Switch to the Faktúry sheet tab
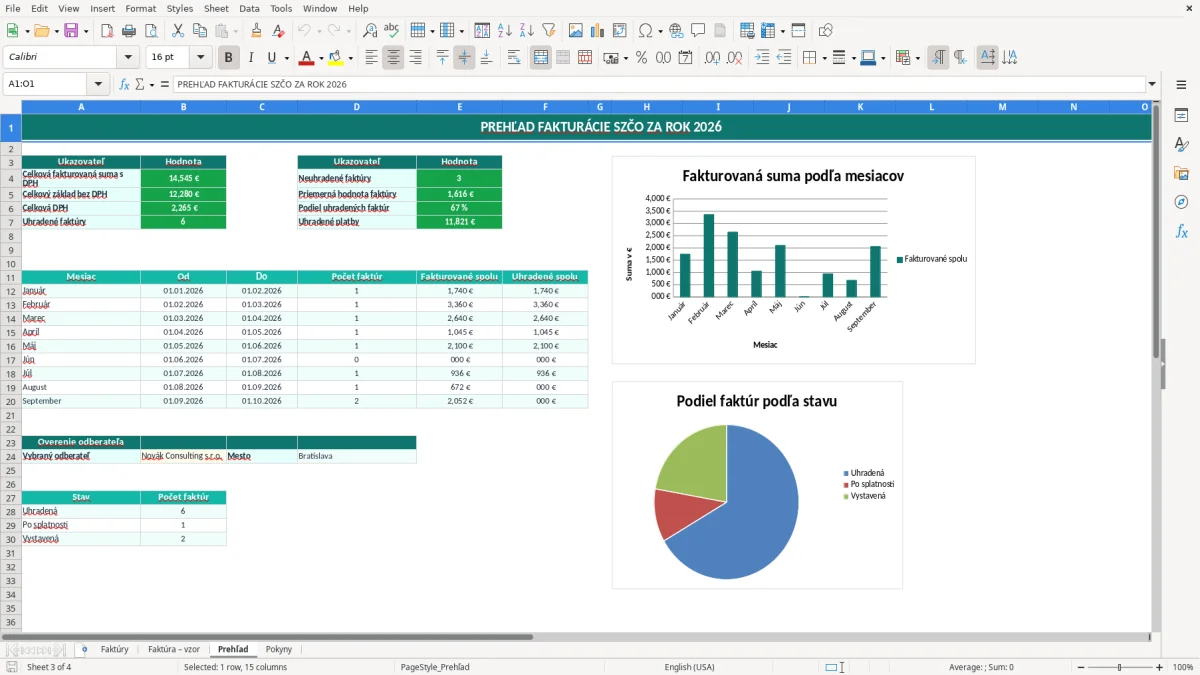Viewport: 1200px width, 675px height. click(114, 650)
